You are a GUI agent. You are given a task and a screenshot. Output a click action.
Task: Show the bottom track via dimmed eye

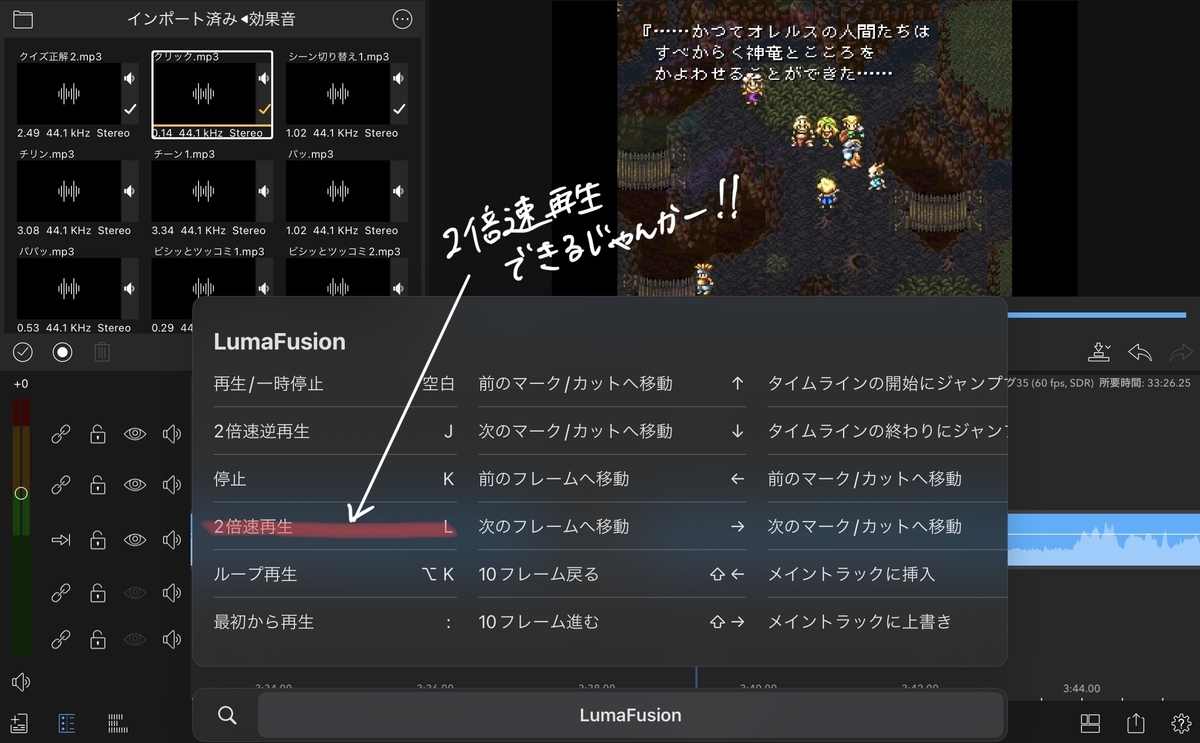pyautogui.click(x=134, y=639)
